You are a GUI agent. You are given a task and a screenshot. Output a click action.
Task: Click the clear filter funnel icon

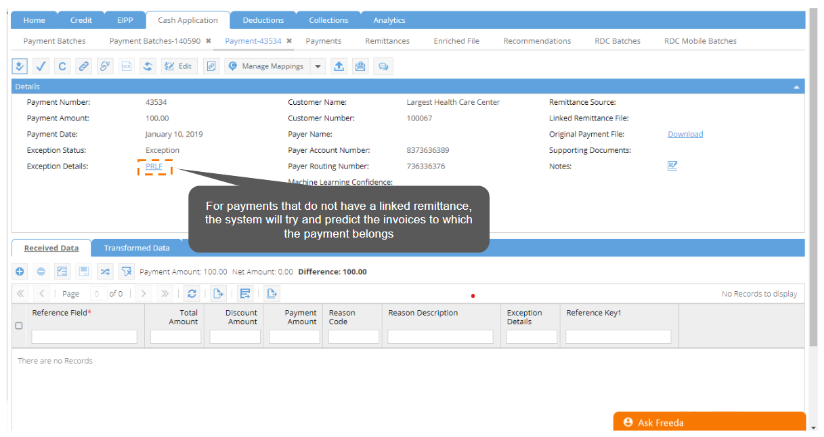click(x=127, y=272)
